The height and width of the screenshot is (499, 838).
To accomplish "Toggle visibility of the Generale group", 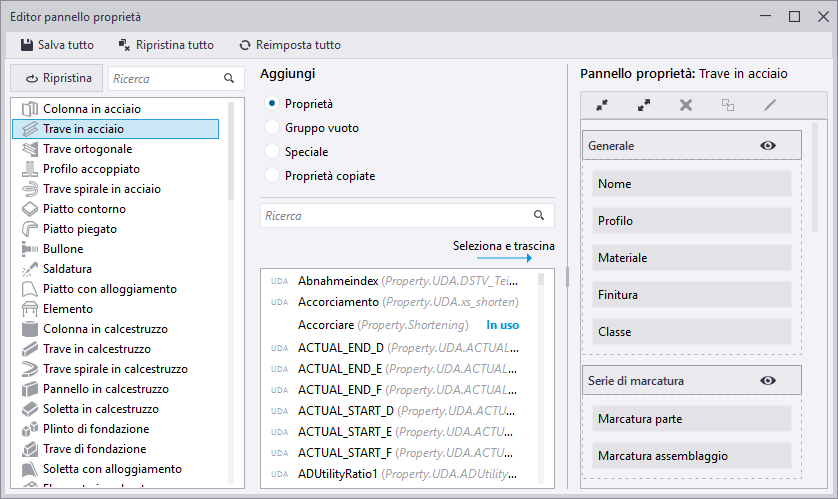I will click(x=767, y=146).
